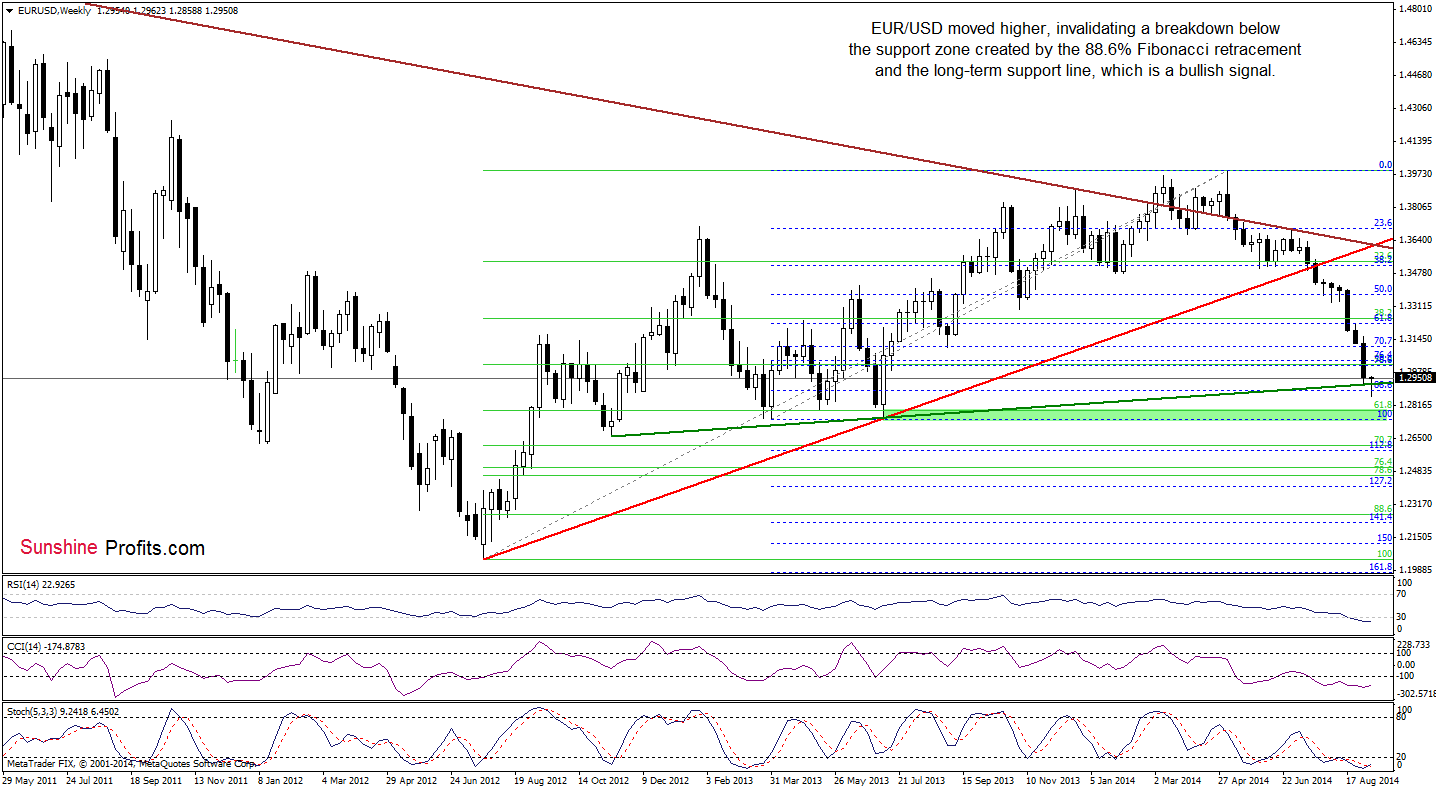Viewport: 1436px width, 789px height.
Task: Click the 161.8 Fibonacci level label
Action: [1382, 567]
